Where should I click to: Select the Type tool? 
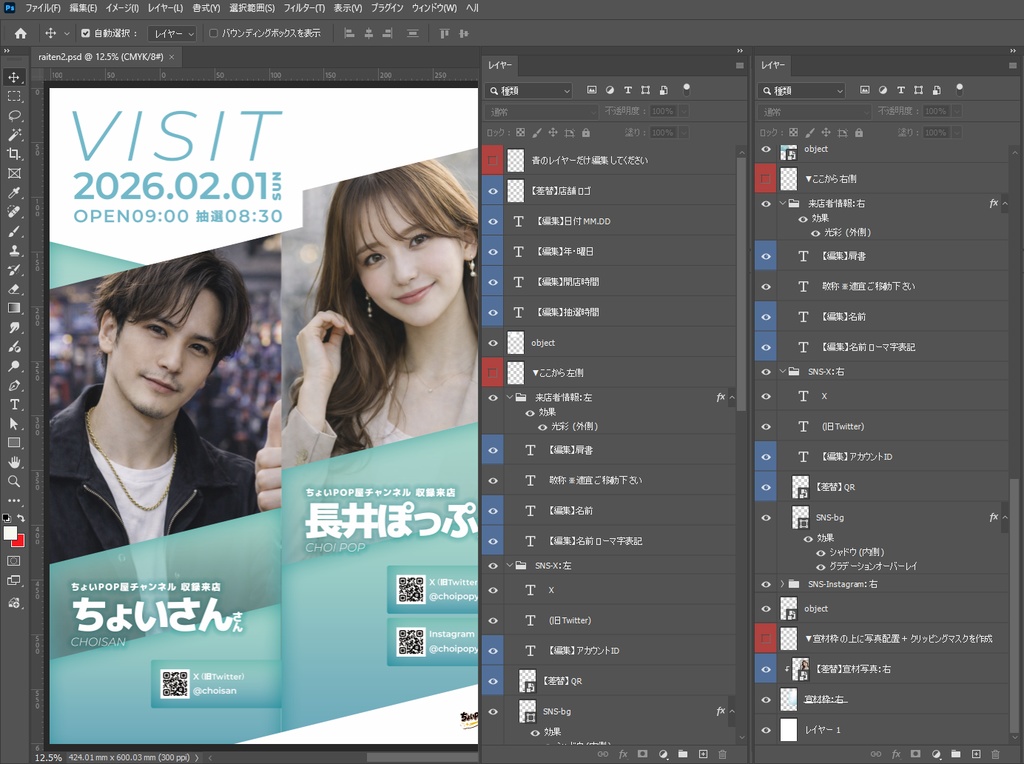(14, 404)
